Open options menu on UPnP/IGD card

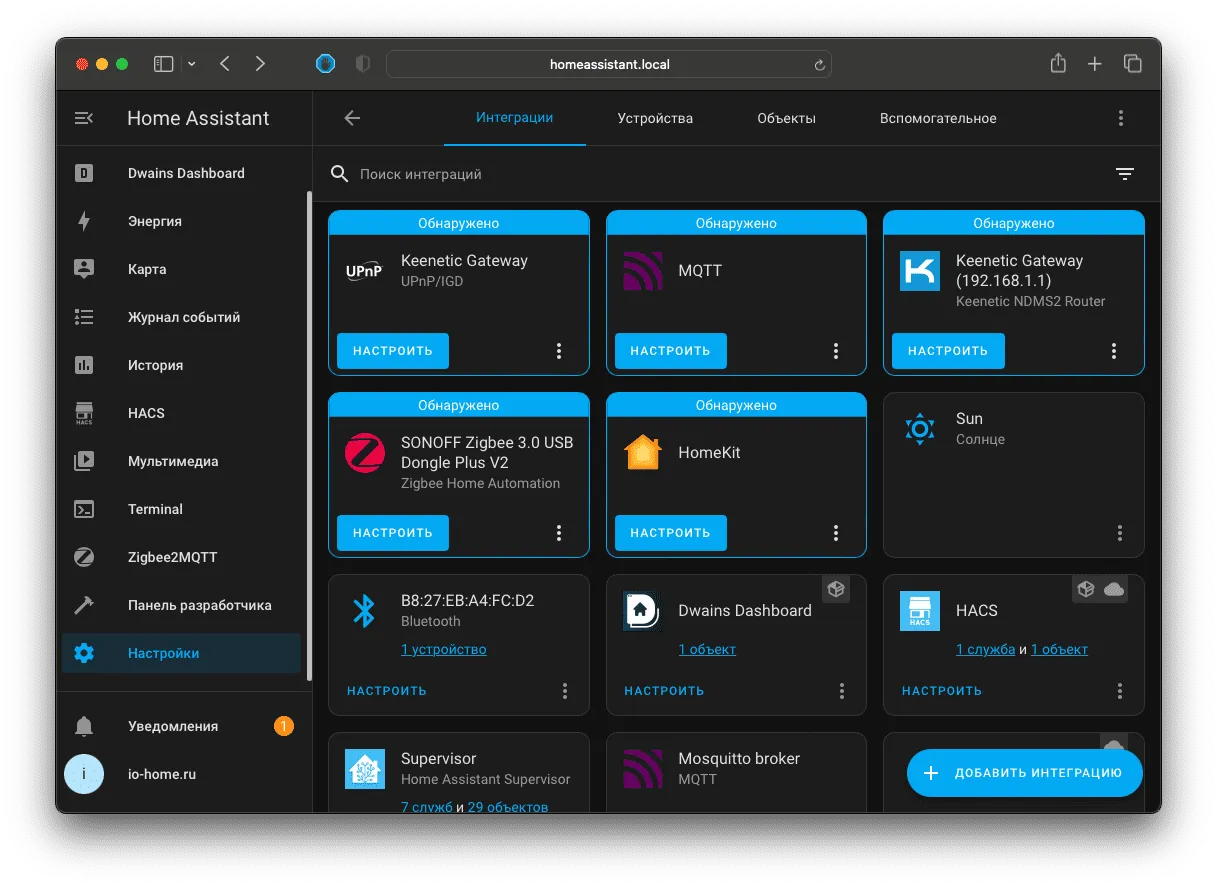[x=559, y=351]
